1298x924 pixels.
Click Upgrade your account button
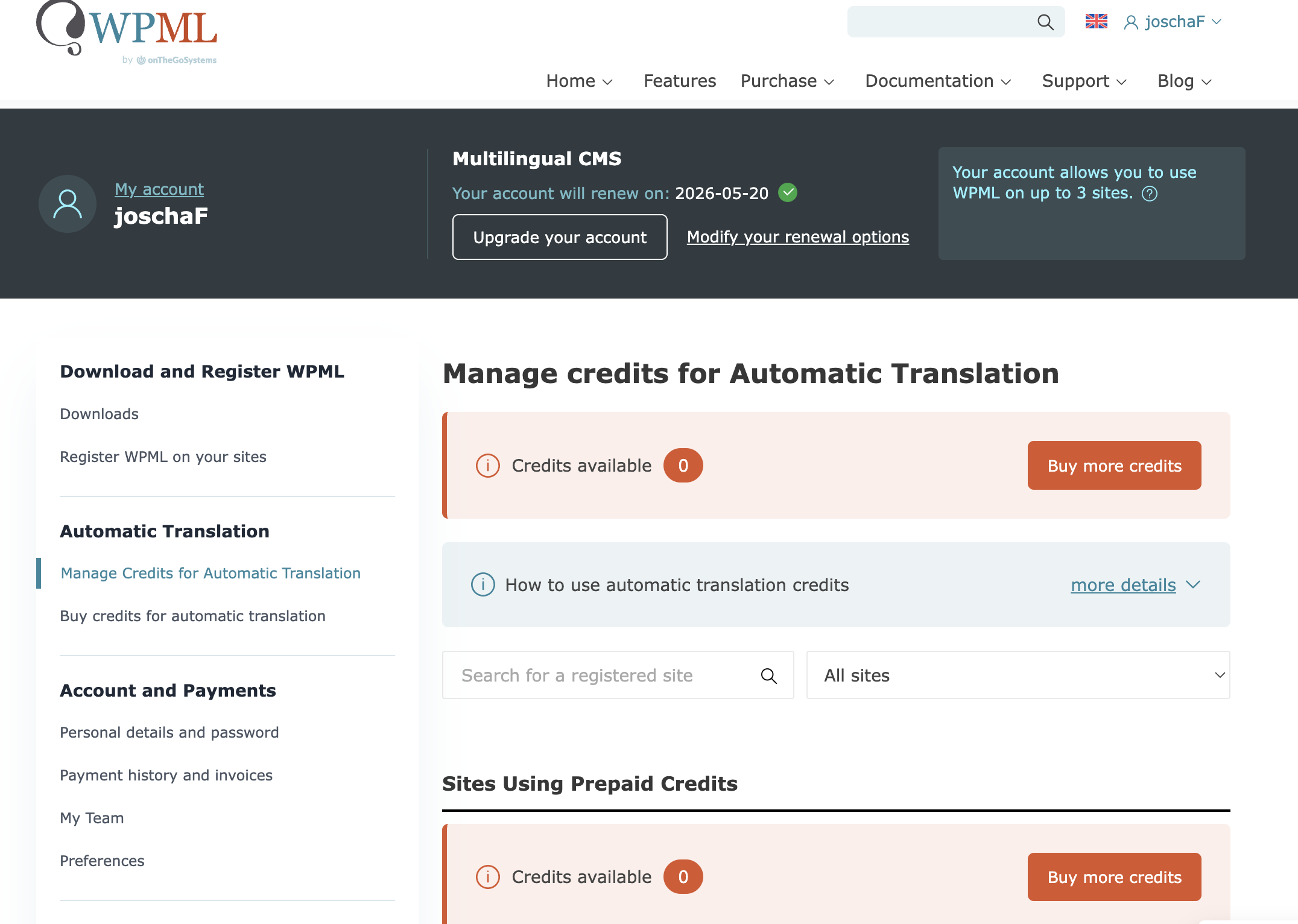click(x=560, y=237)
